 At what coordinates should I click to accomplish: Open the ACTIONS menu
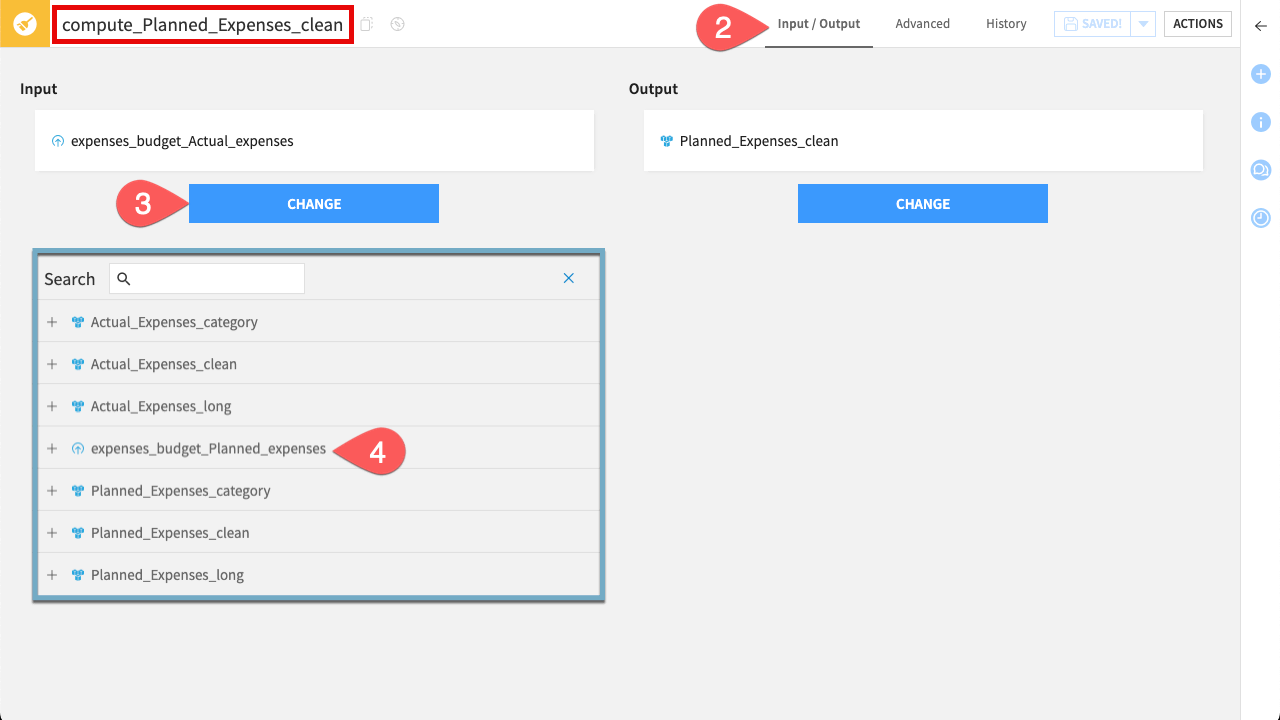click(x=1197, y=23)
